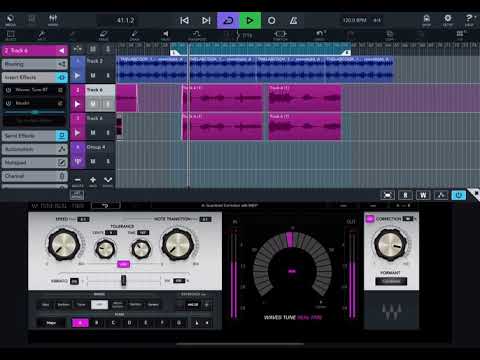Toggle power of Waves Tune RT insert
480x360 pixels.
(9, 90)
